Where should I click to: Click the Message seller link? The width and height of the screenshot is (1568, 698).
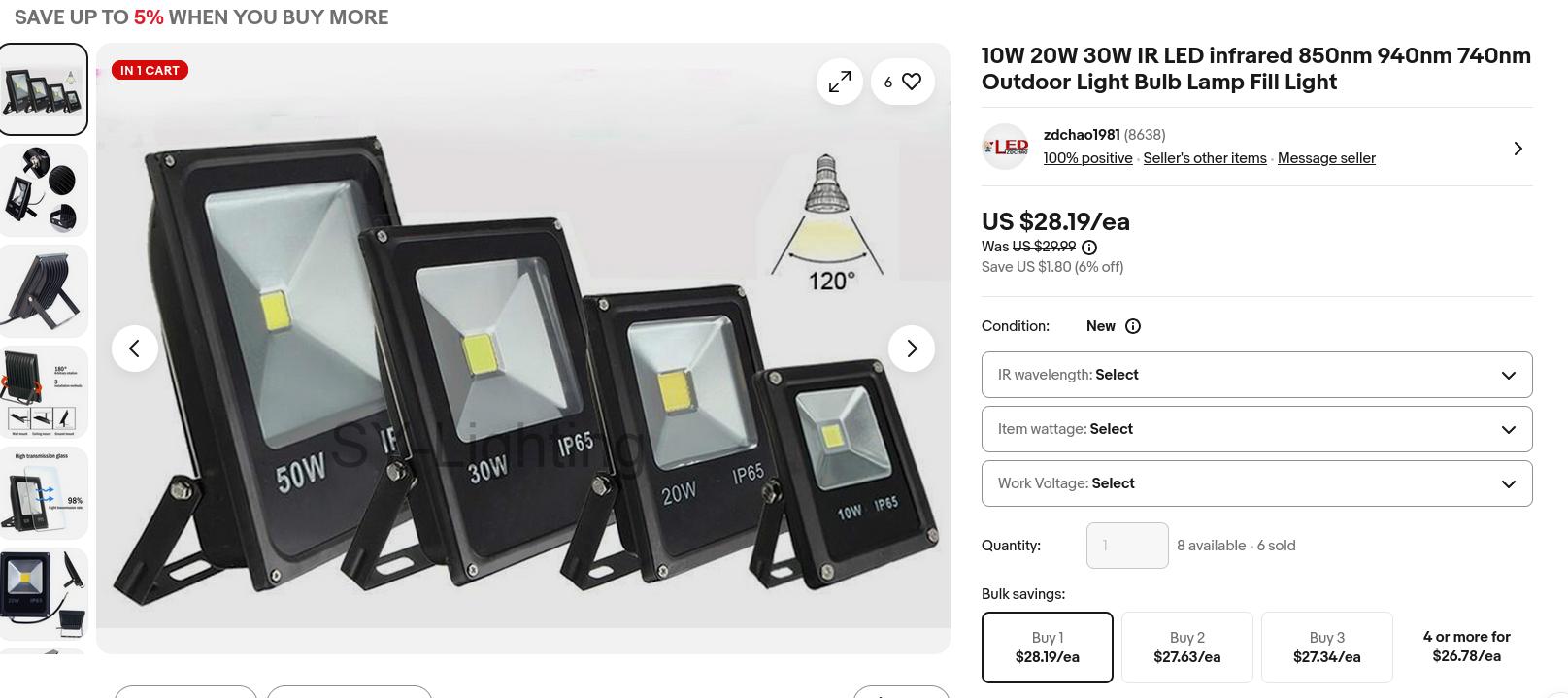(x=1326, y=158)
